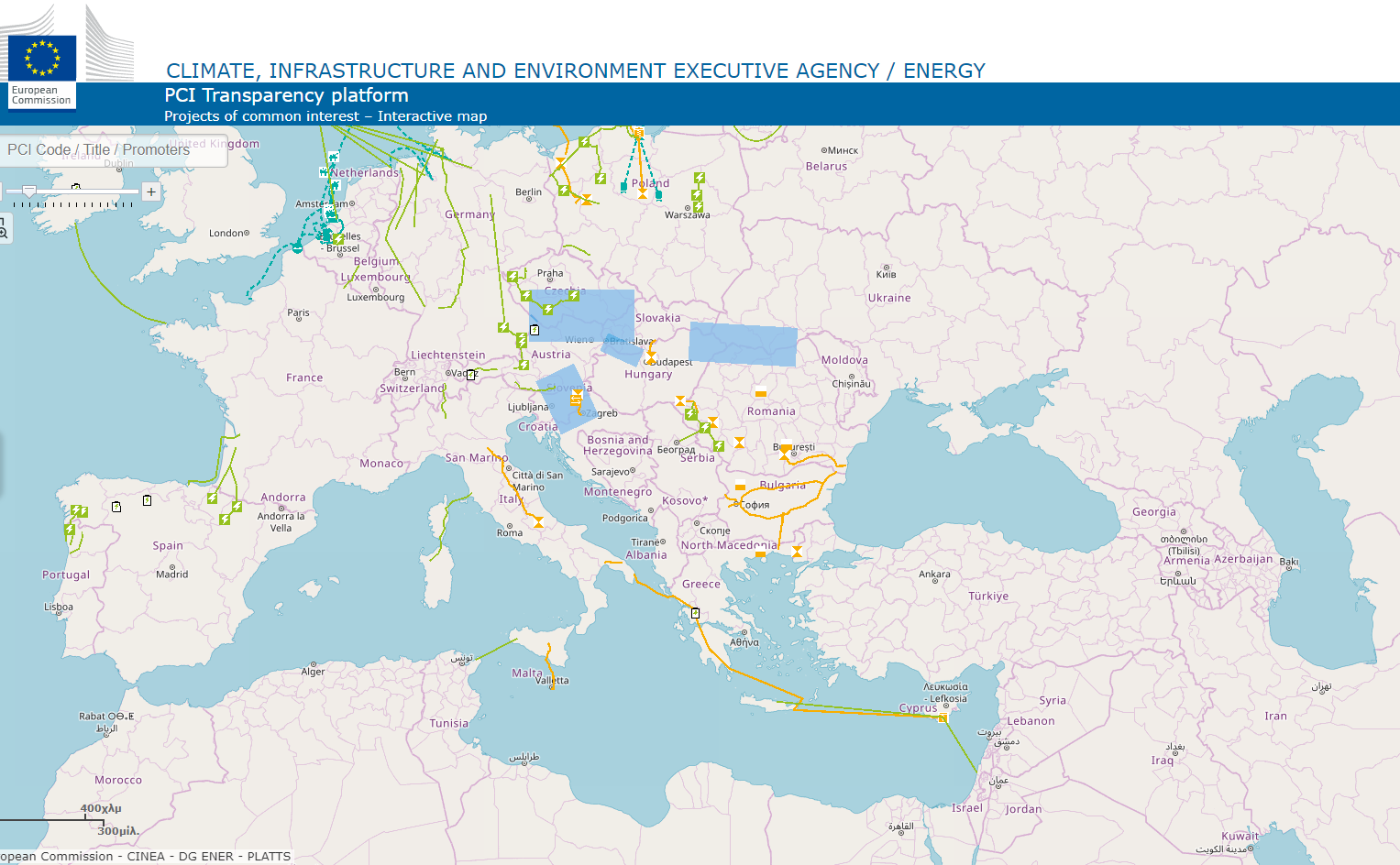Screen dimensions: 1400x865
Task: Click the Luxembourg country label
Action: click(x=376, y=277)
